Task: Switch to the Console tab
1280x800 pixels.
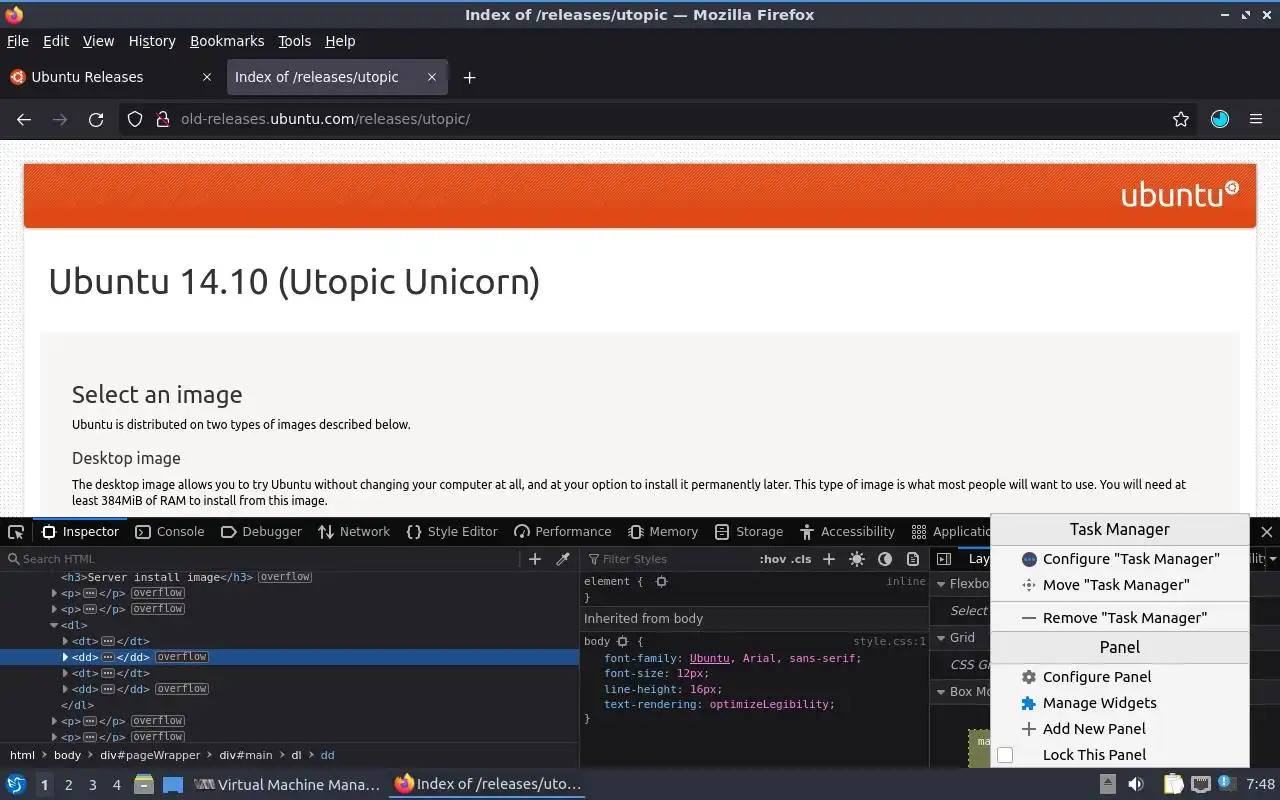Action: 170,532
